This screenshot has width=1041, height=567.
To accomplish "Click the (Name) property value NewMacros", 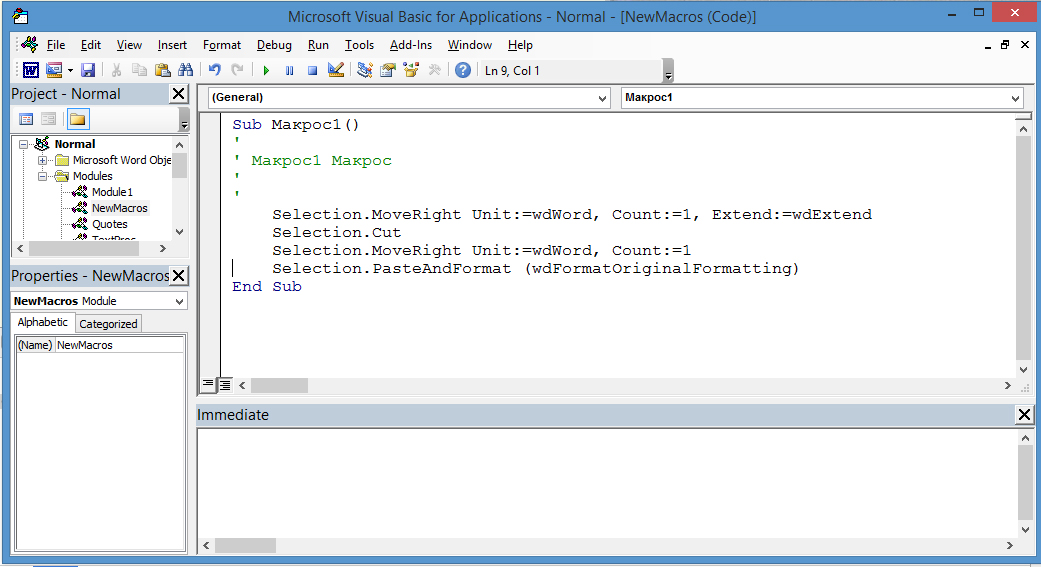I will (119, 345).
